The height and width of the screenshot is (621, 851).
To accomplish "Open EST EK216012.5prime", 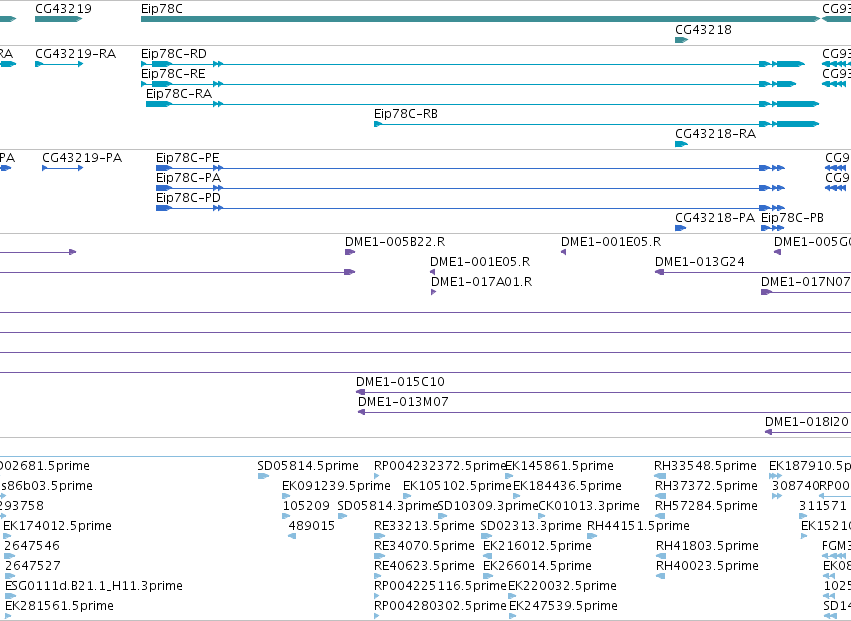I will tap(487, 556).
